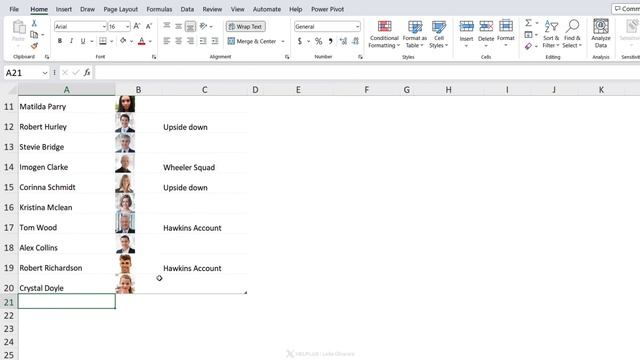The width and height of the screenshot is (640, 360).
Task: Open the underline style dropdown arrow
Action: [91, 41]
